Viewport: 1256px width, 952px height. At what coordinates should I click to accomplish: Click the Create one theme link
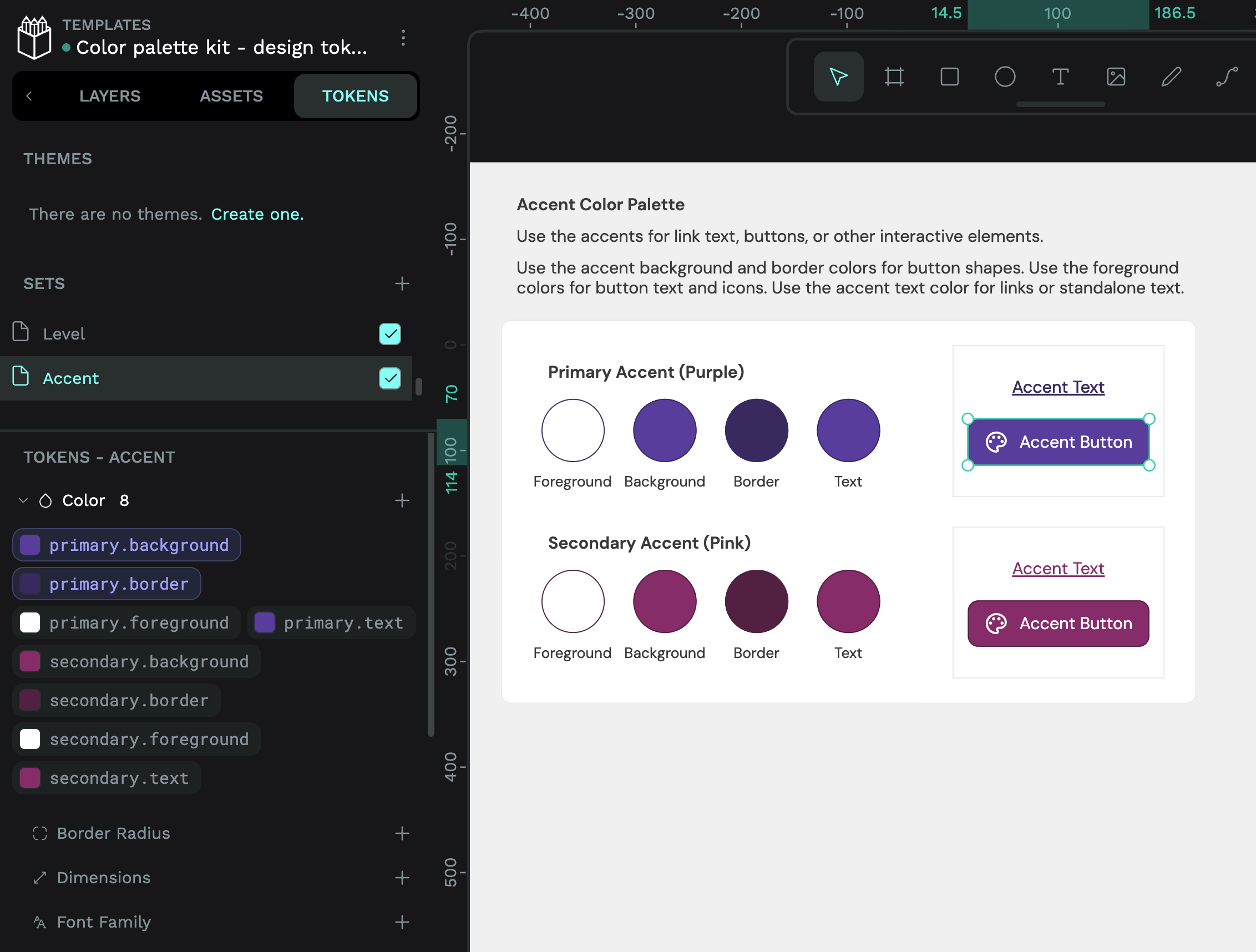click(257, 214)
